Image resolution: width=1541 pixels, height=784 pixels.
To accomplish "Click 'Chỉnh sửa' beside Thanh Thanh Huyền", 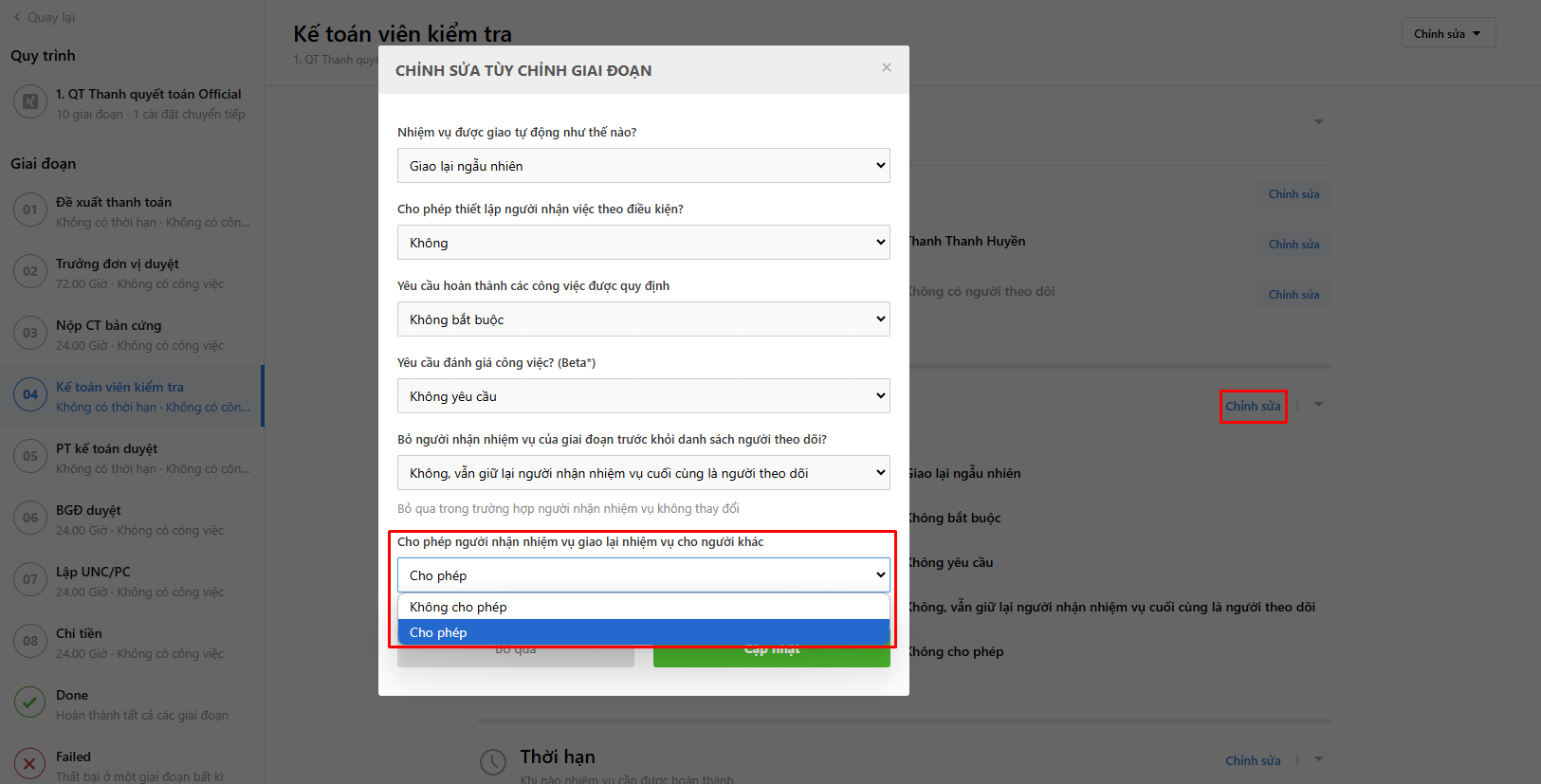I will 1293,245.
